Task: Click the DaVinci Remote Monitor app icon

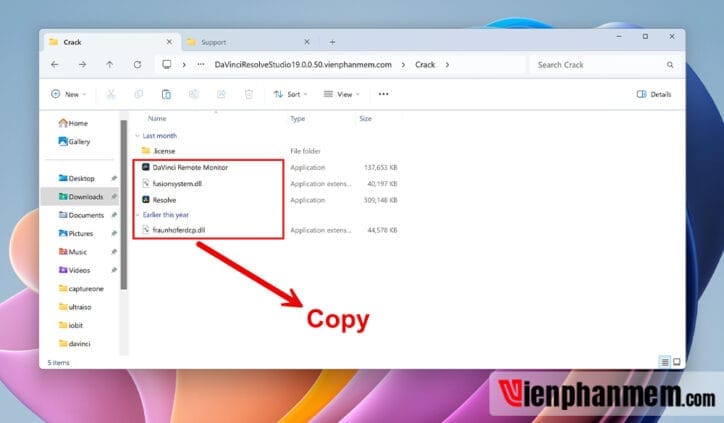Action: click(146, 167)
